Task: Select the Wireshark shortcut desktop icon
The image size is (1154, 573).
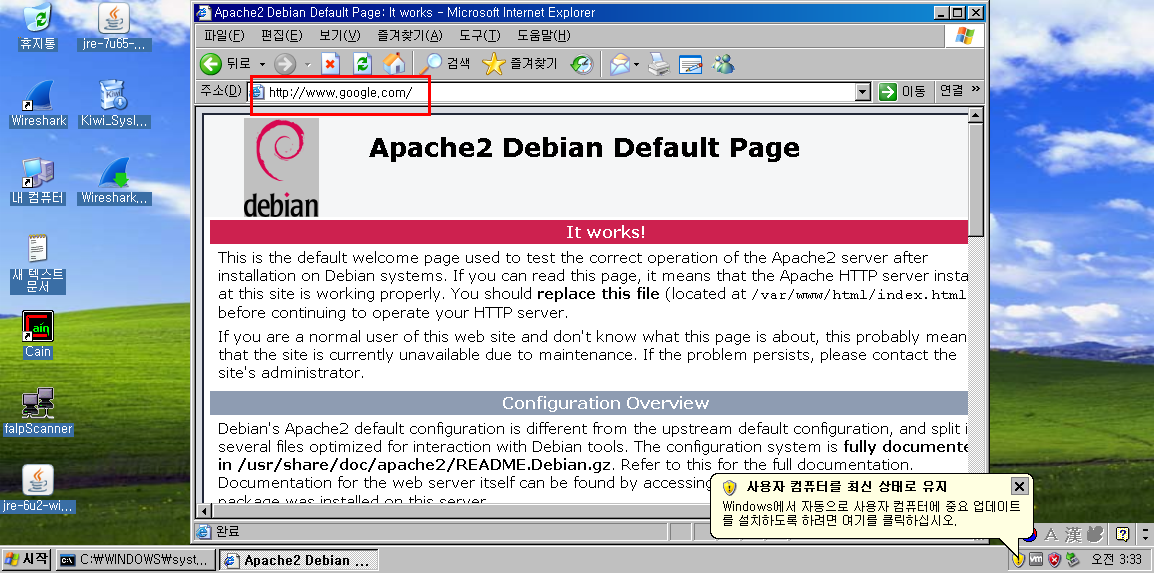Action: point(38,104)
